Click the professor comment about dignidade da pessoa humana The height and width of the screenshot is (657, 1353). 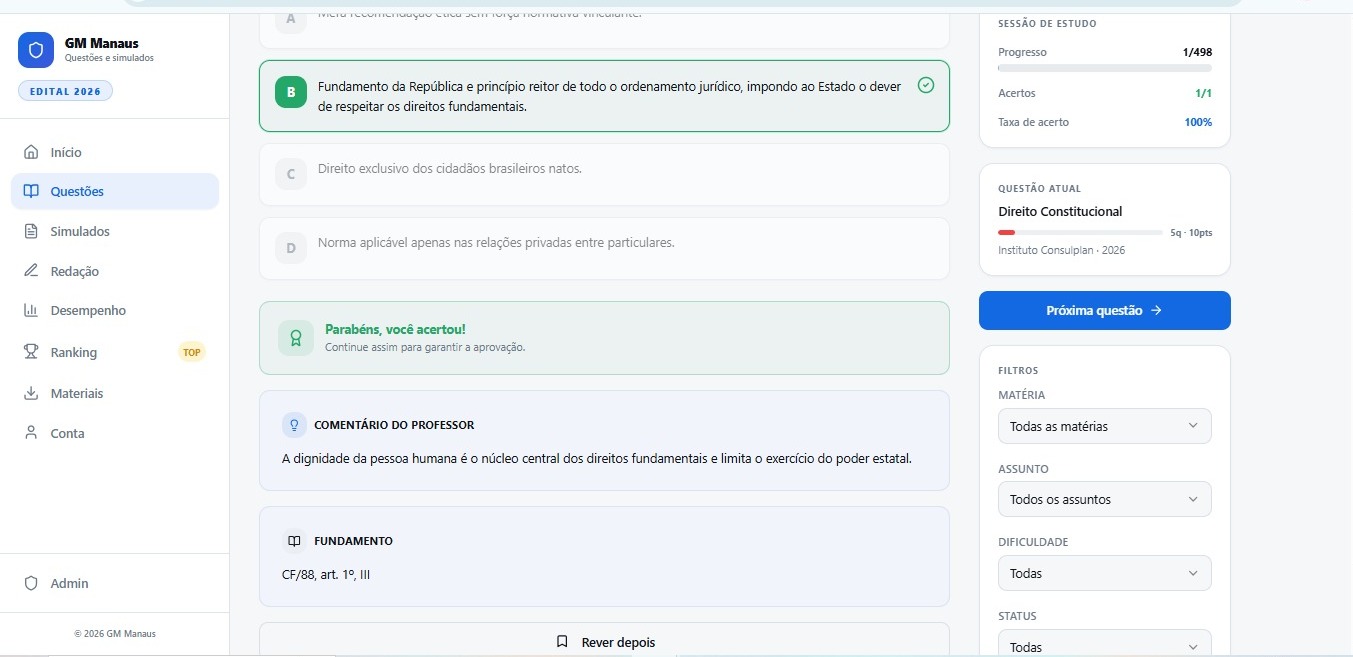click(x=597, y=459)
